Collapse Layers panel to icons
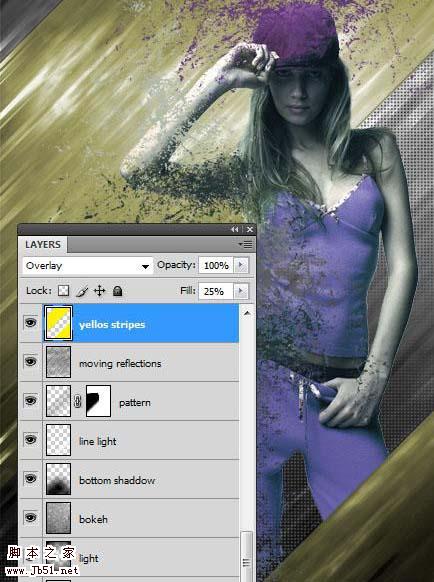This screenshot has width=434, height=582. click(235, 230)
